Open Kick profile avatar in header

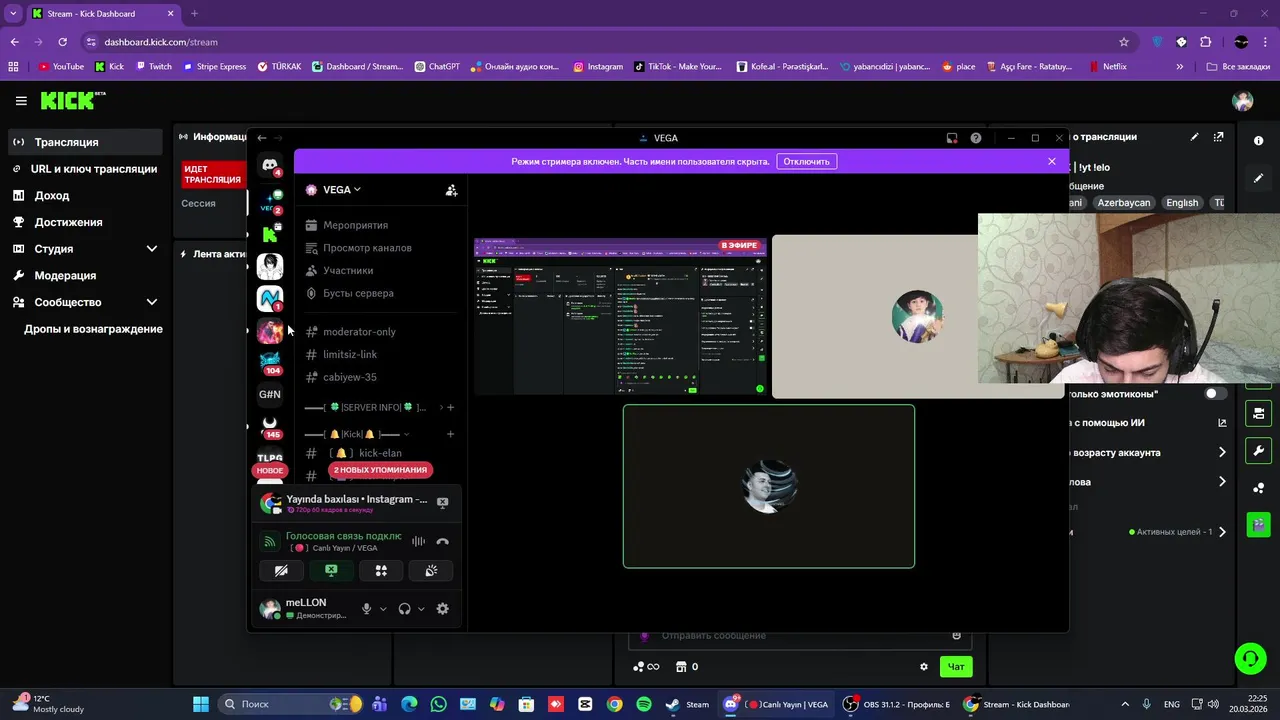(x=1243, y=101)
